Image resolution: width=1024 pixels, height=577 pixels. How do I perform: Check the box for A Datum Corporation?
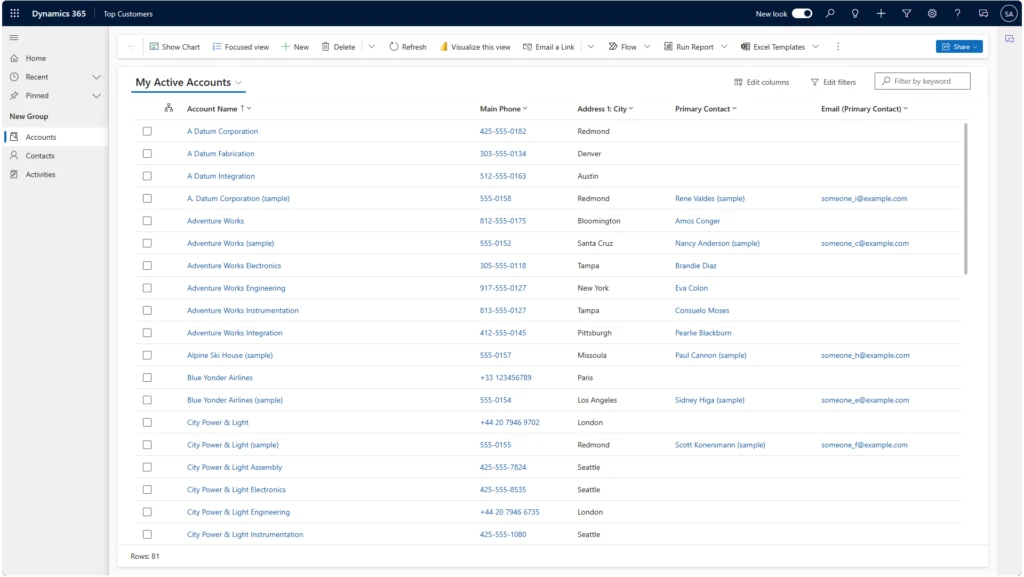coord(147,131)
